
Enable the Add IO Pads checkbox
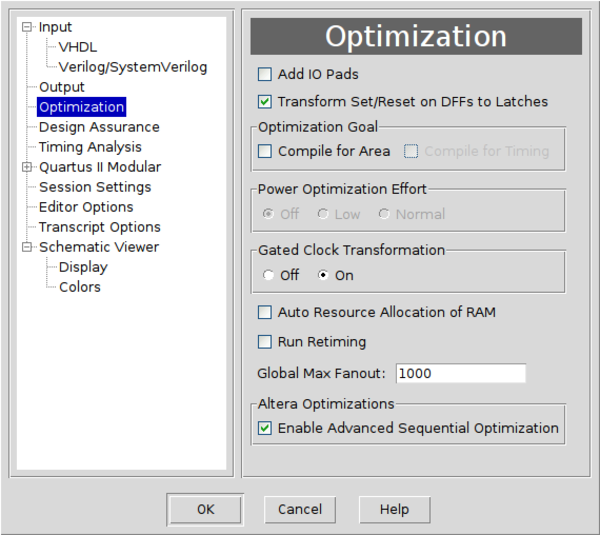pos(265,74)
